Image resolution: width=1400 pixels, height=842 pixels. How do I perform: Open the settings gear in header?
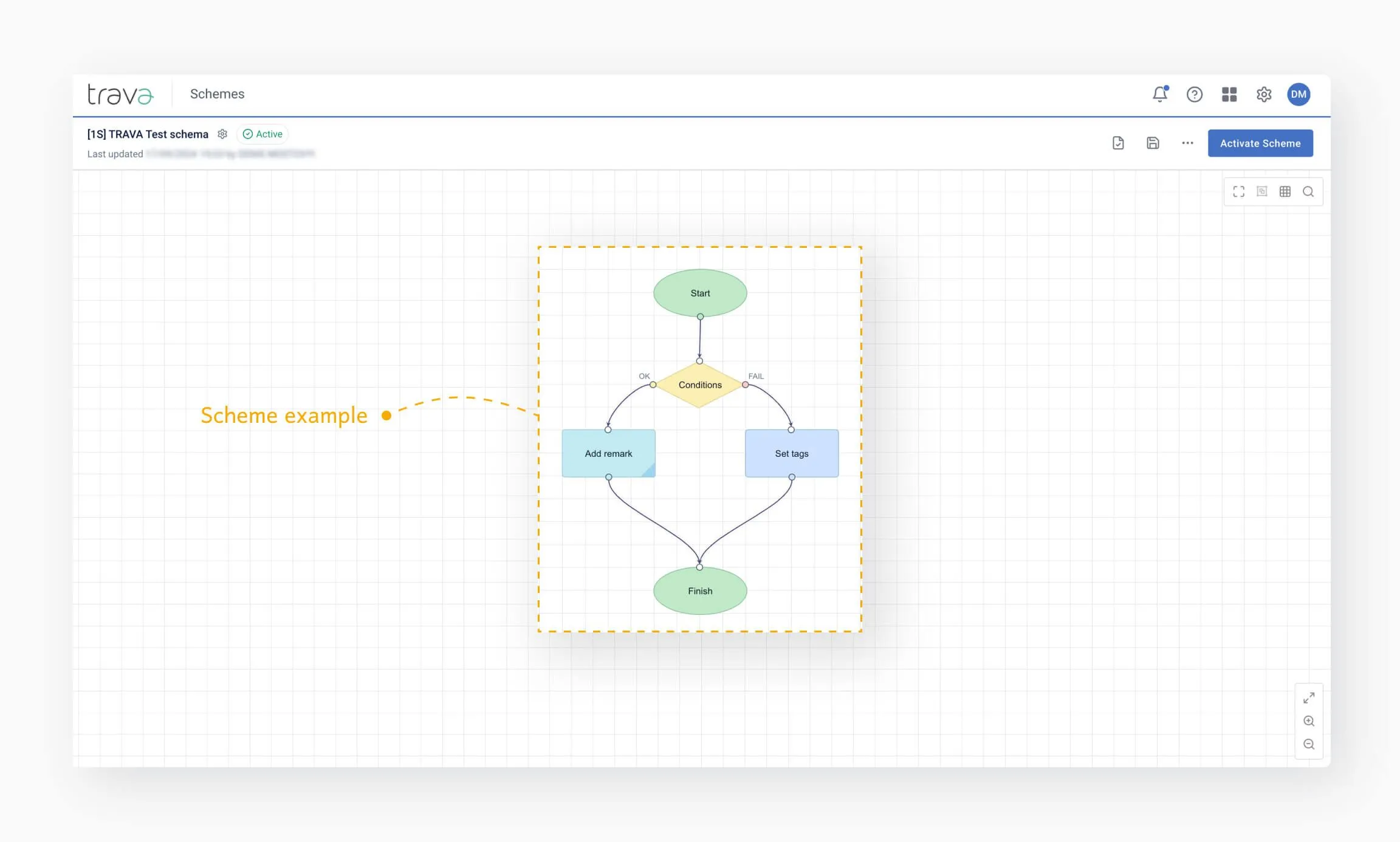pos(1264,94)
